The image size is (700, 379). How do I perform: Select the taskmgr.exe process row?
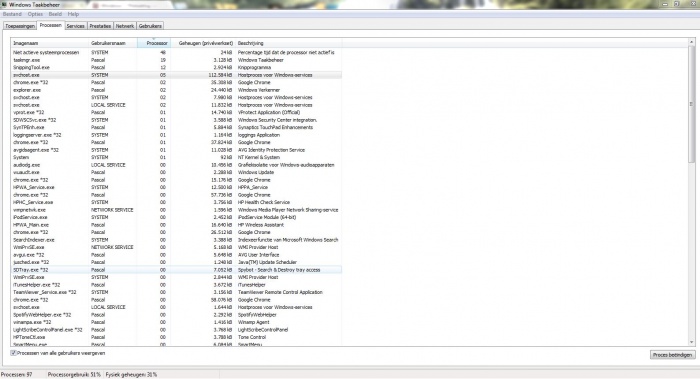(x=176, y=60)
